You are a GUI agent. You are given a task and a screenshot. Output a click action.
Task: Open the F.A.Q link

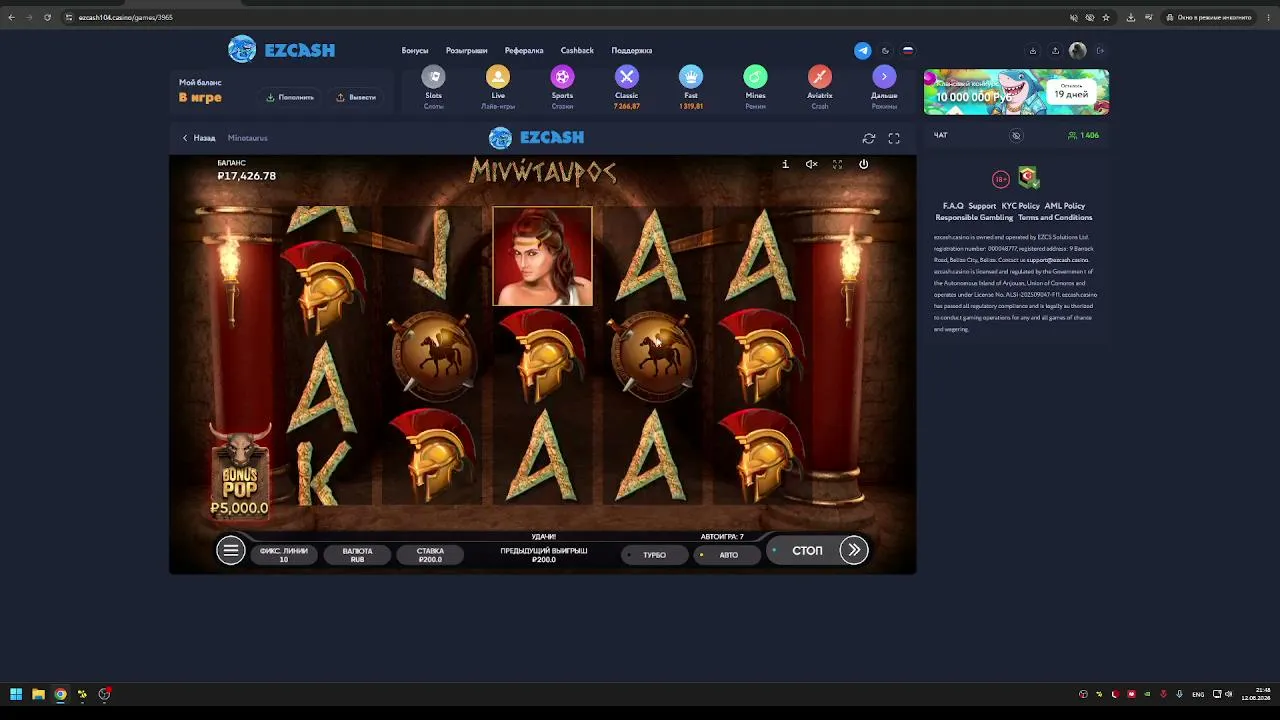[x=953, y=206]
